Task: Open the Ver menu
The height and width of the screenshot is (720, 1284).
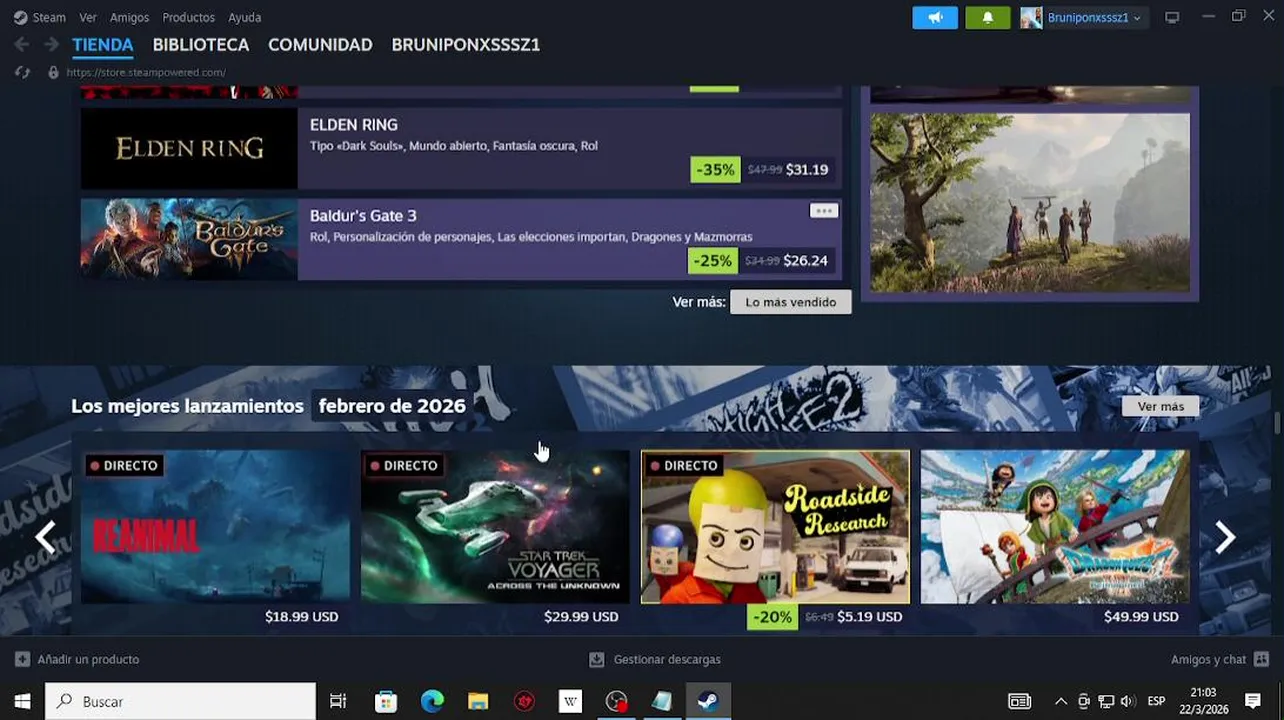Action: 88,17
